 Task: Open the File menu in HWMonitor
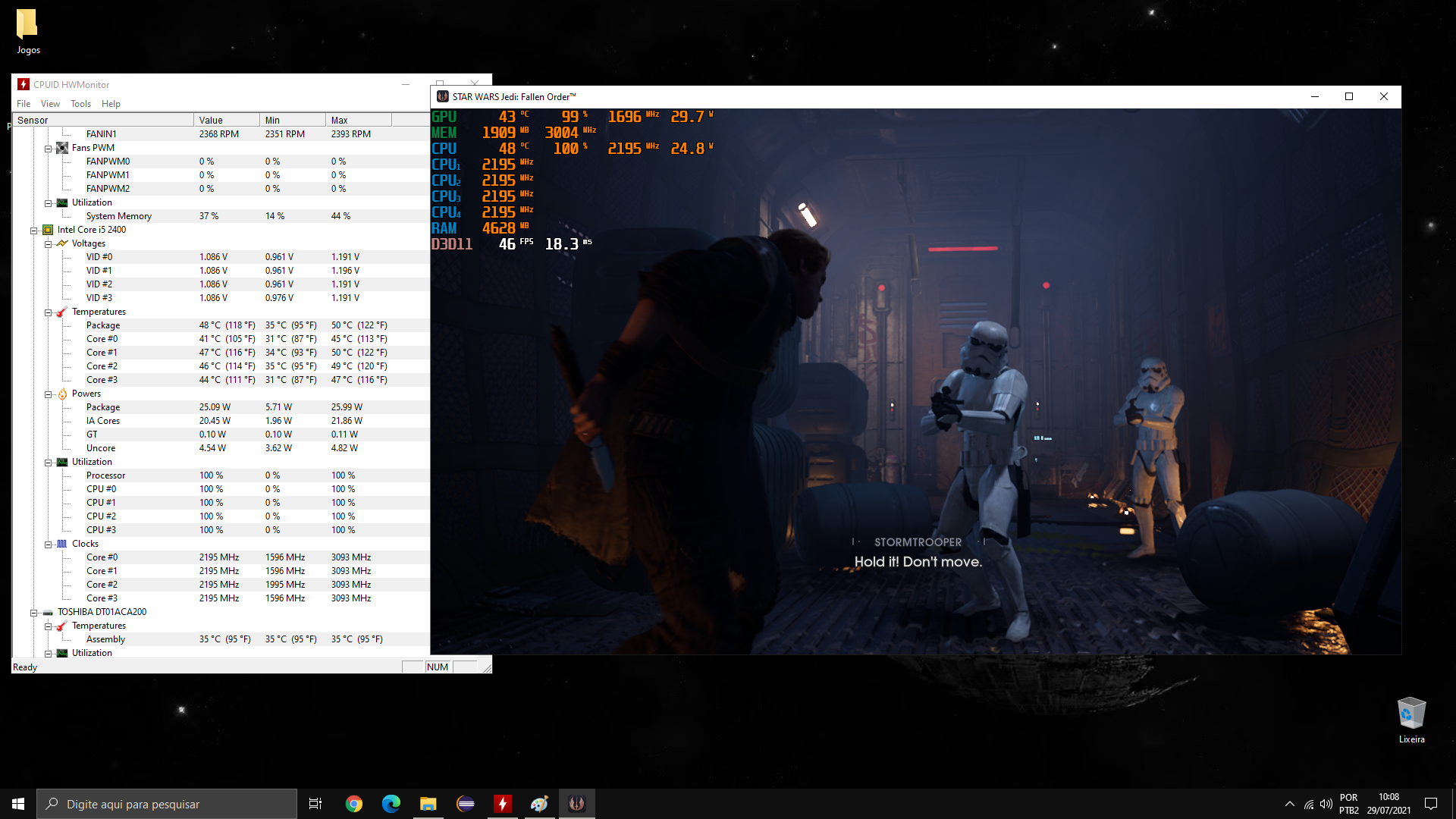pyautogui.click(x=24, y=104)
